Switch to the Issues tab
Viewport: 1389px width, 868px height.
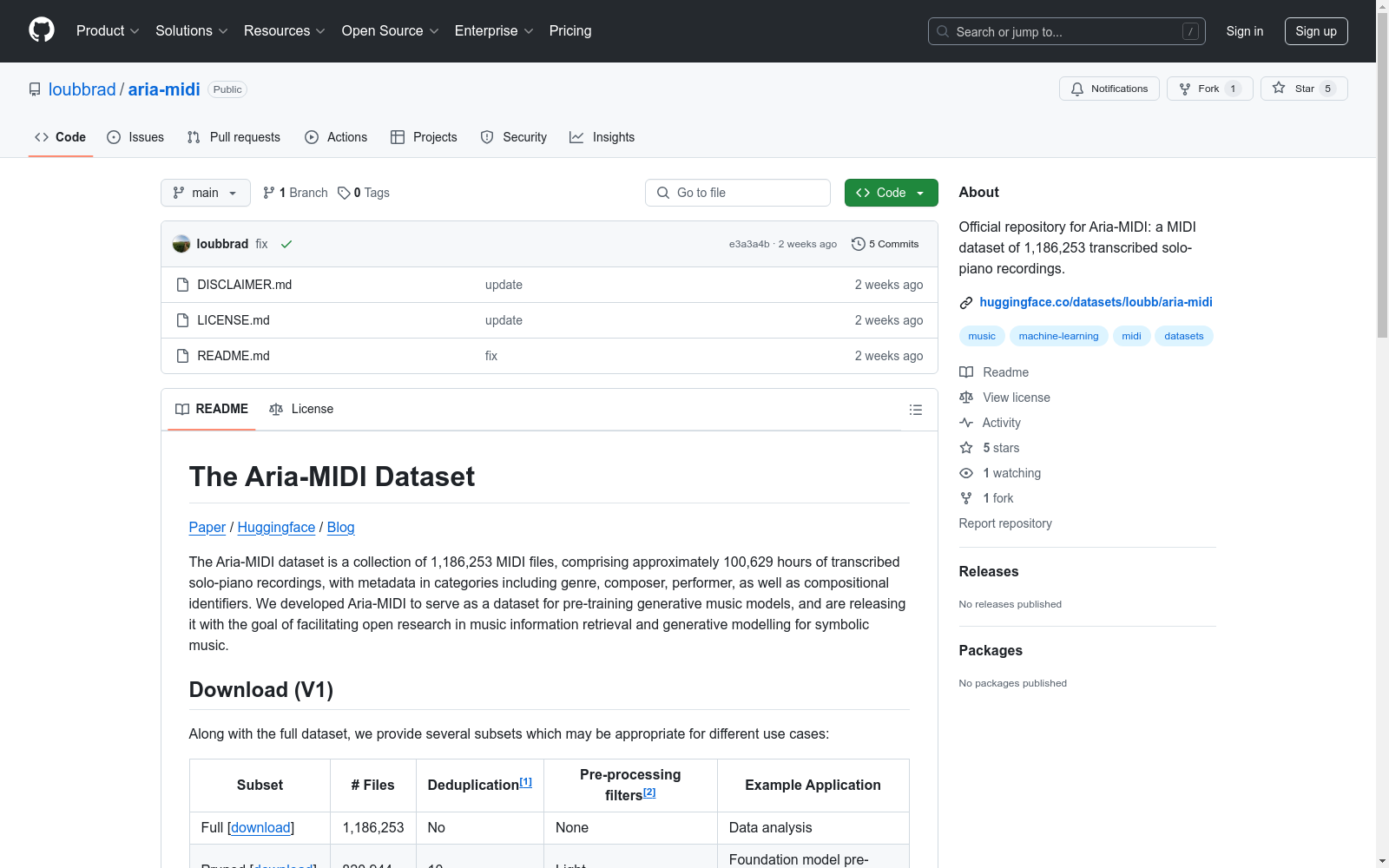tap(135, 137)
